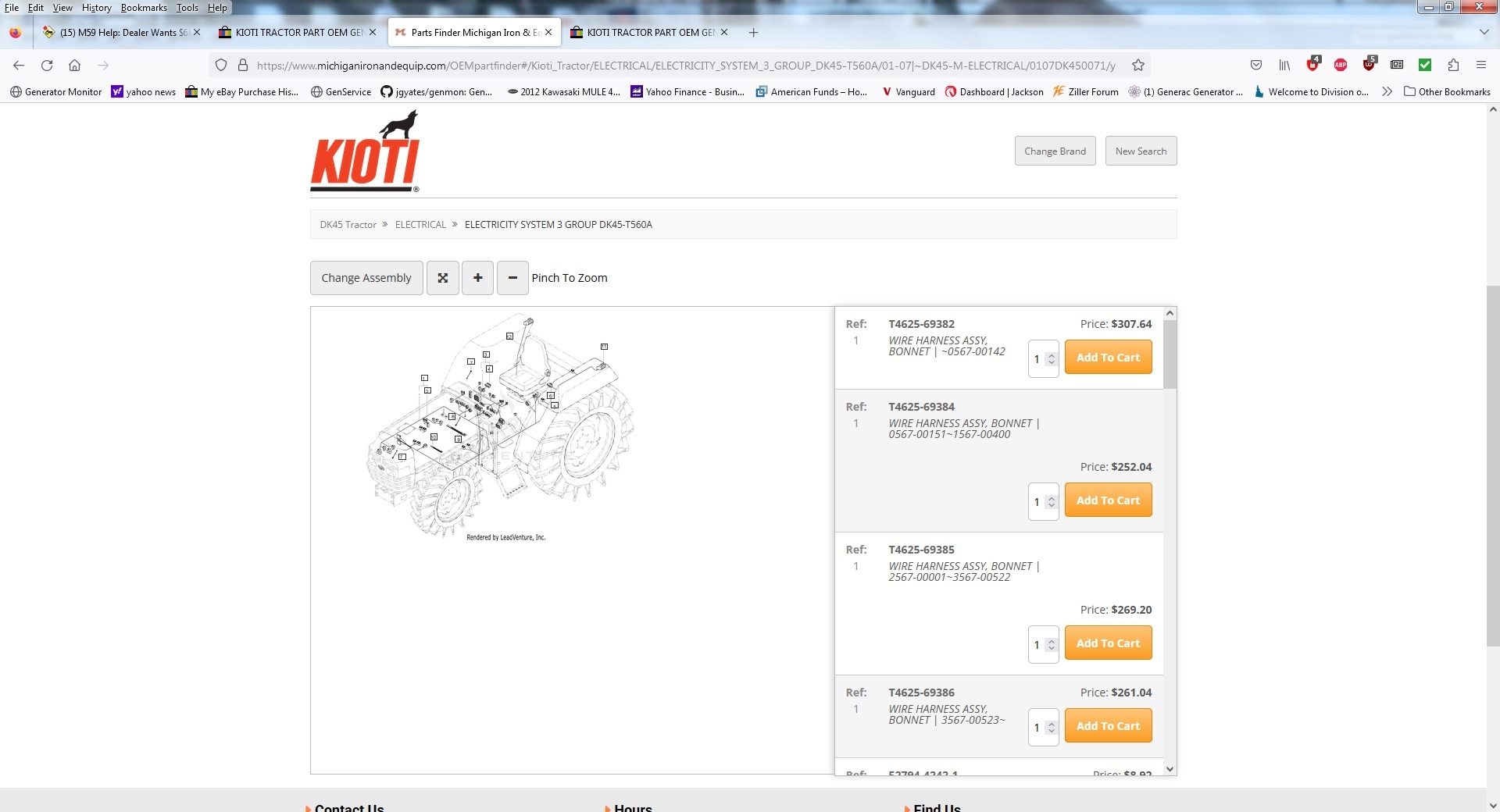The image size is (1500, 812).
Task: Expand the list all tabs dropdown
Action: (x=1484, y=33)
